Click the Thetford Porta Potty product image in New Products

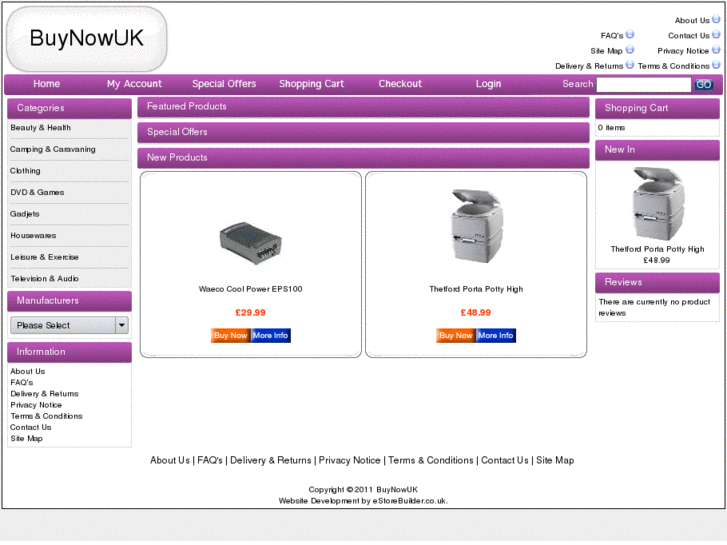tap(476, 226)
